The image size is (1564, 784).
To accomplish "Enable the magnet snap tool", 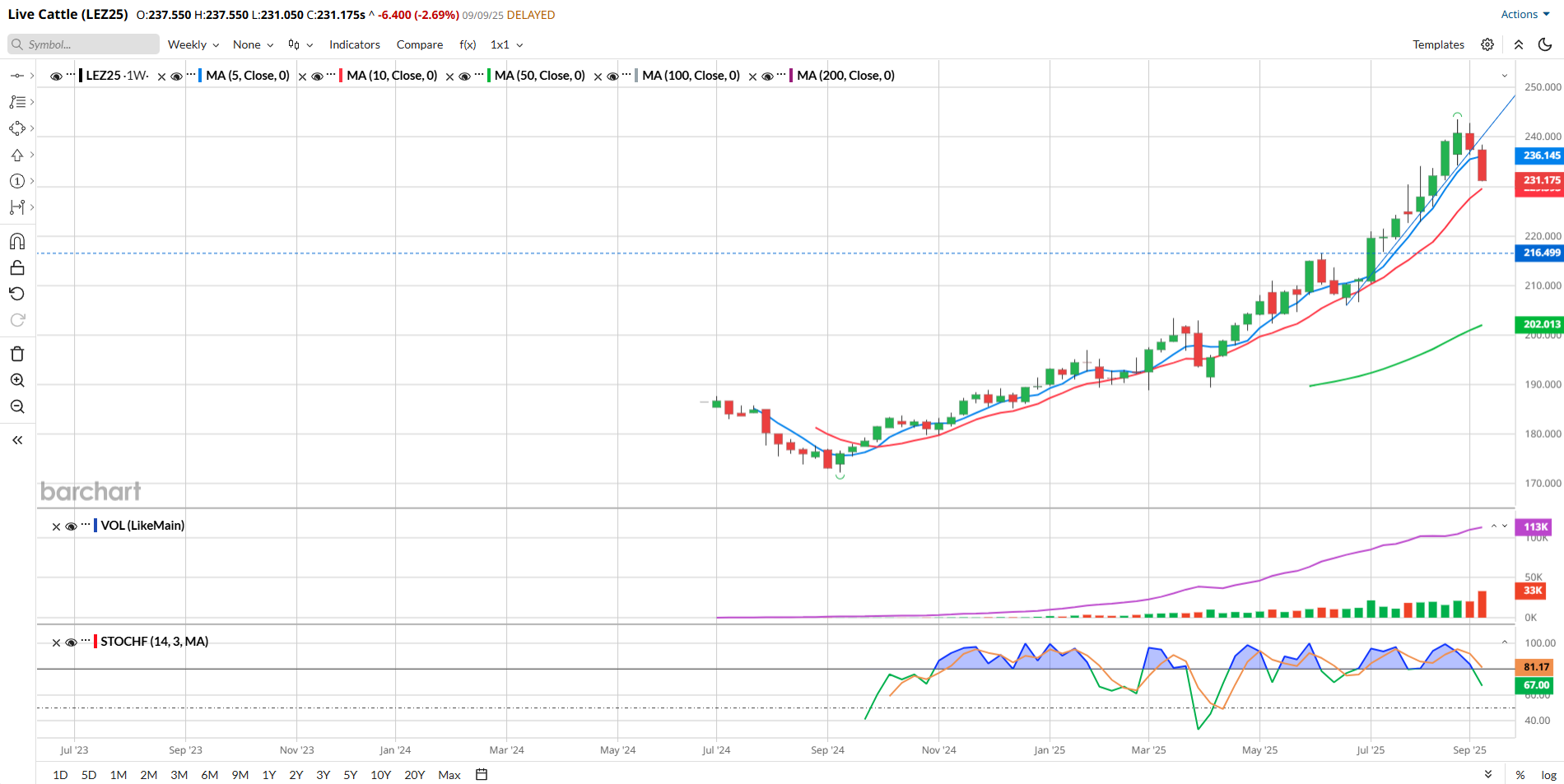I will [17, 241].
